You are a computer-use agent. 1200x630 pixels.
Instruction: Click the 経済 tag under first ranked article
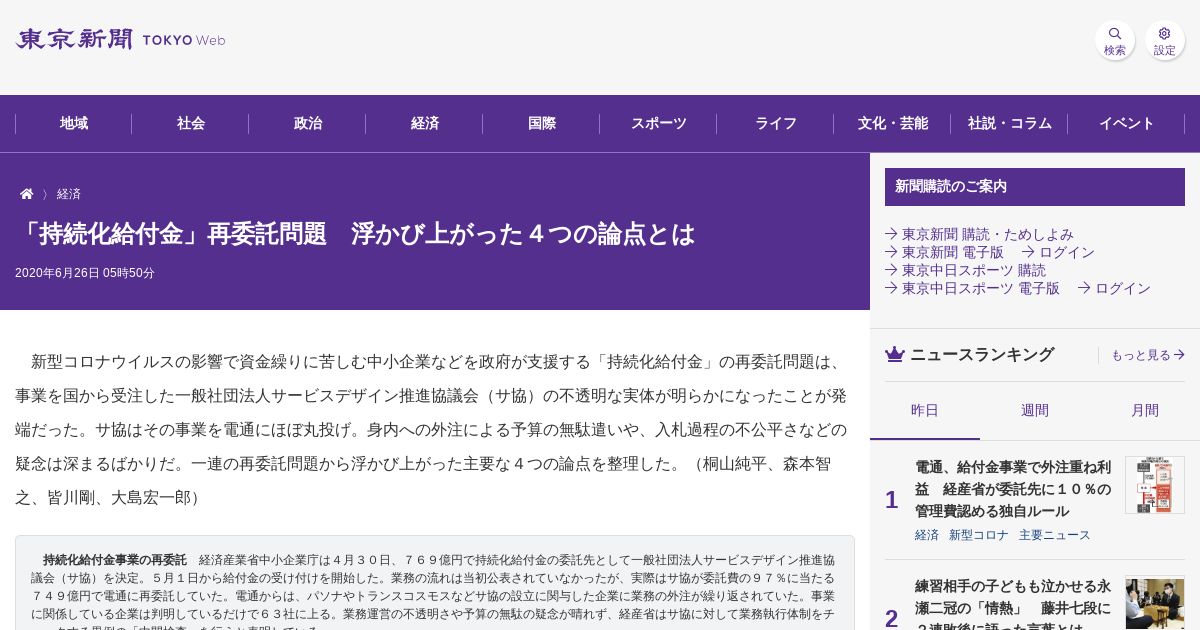pyautogui.click(x=927, y=535)
